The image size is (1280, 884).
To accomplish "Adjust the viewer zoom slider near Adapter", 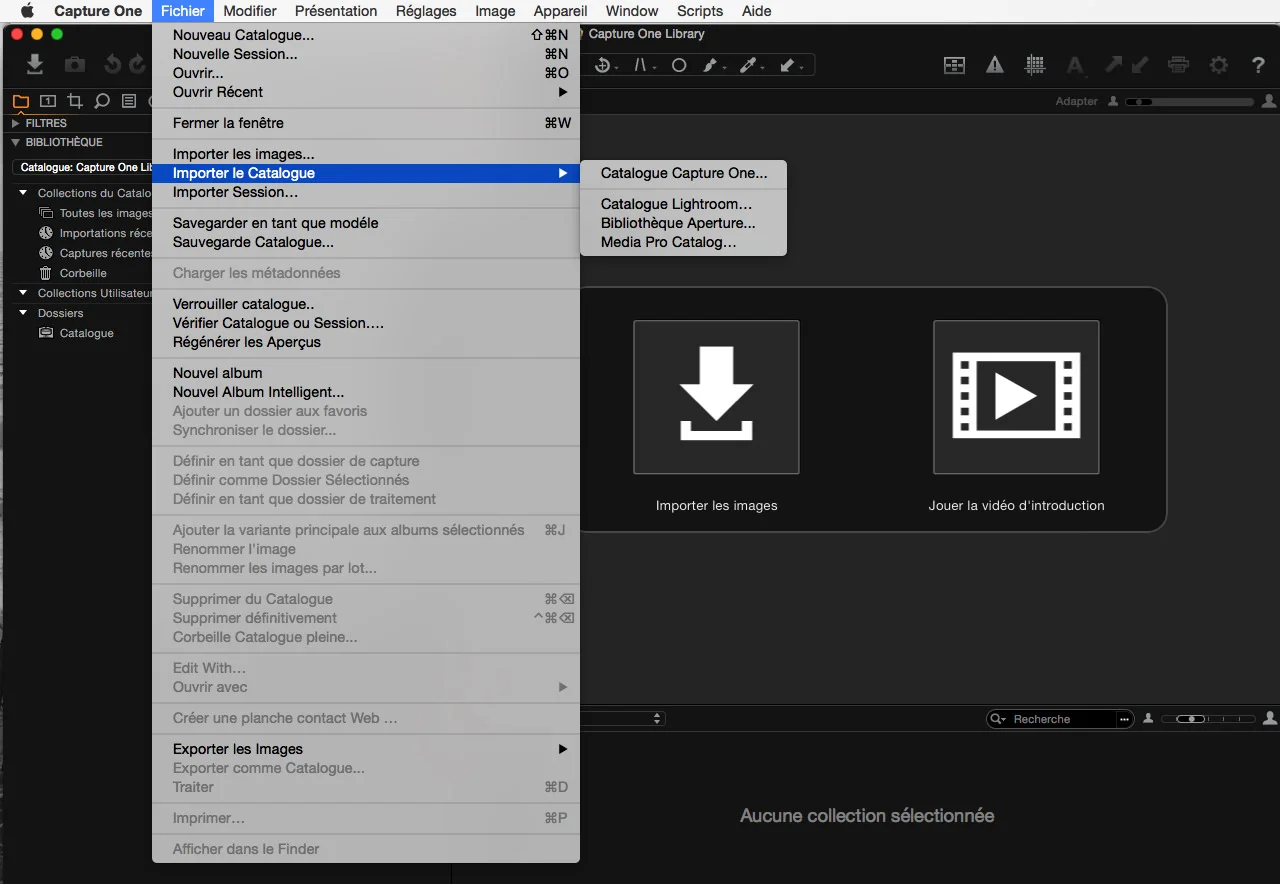I will tap(1189, 102).
